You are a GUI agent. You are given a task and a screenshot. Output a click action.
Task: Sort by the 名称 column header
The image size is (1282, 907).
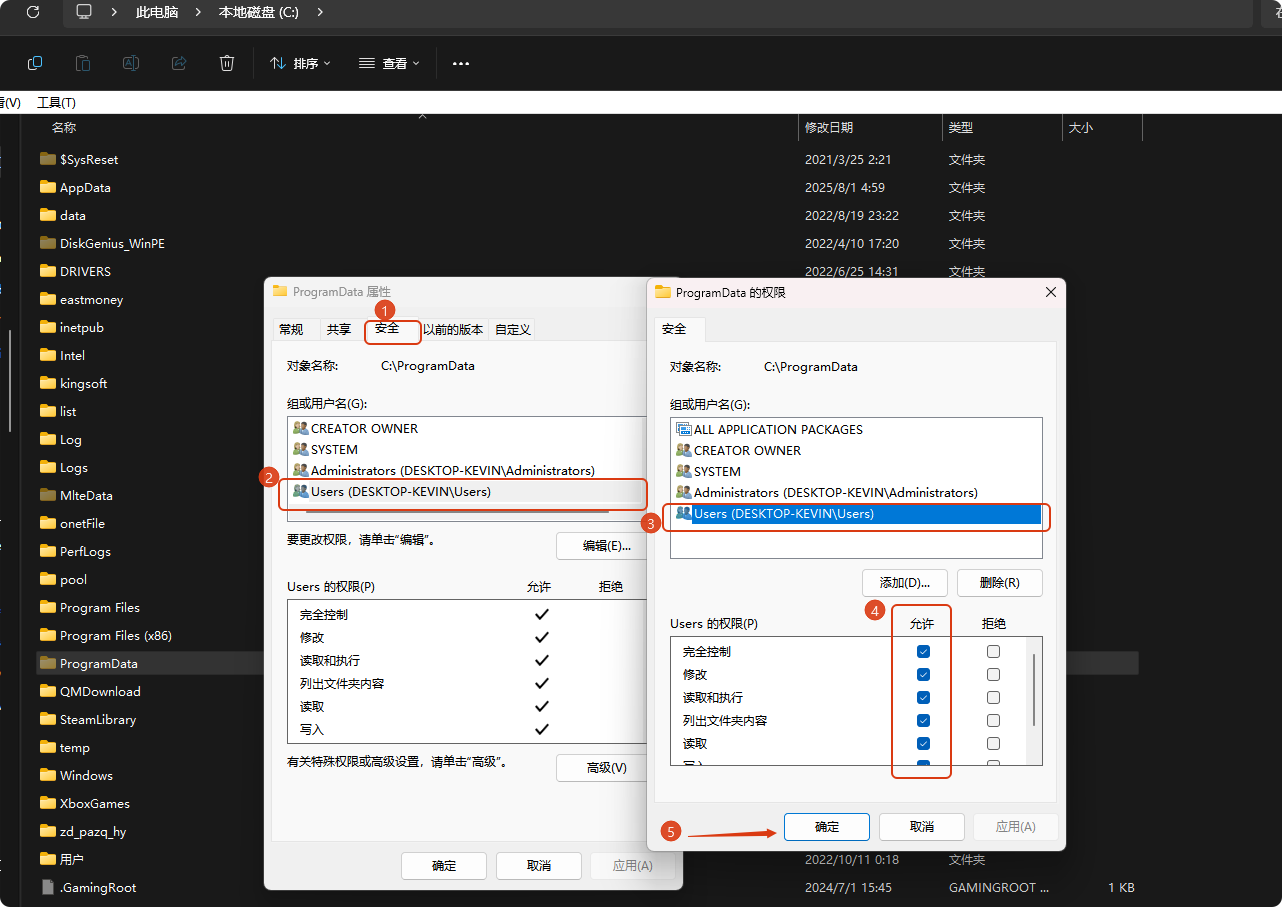click(x=64, y=128)
